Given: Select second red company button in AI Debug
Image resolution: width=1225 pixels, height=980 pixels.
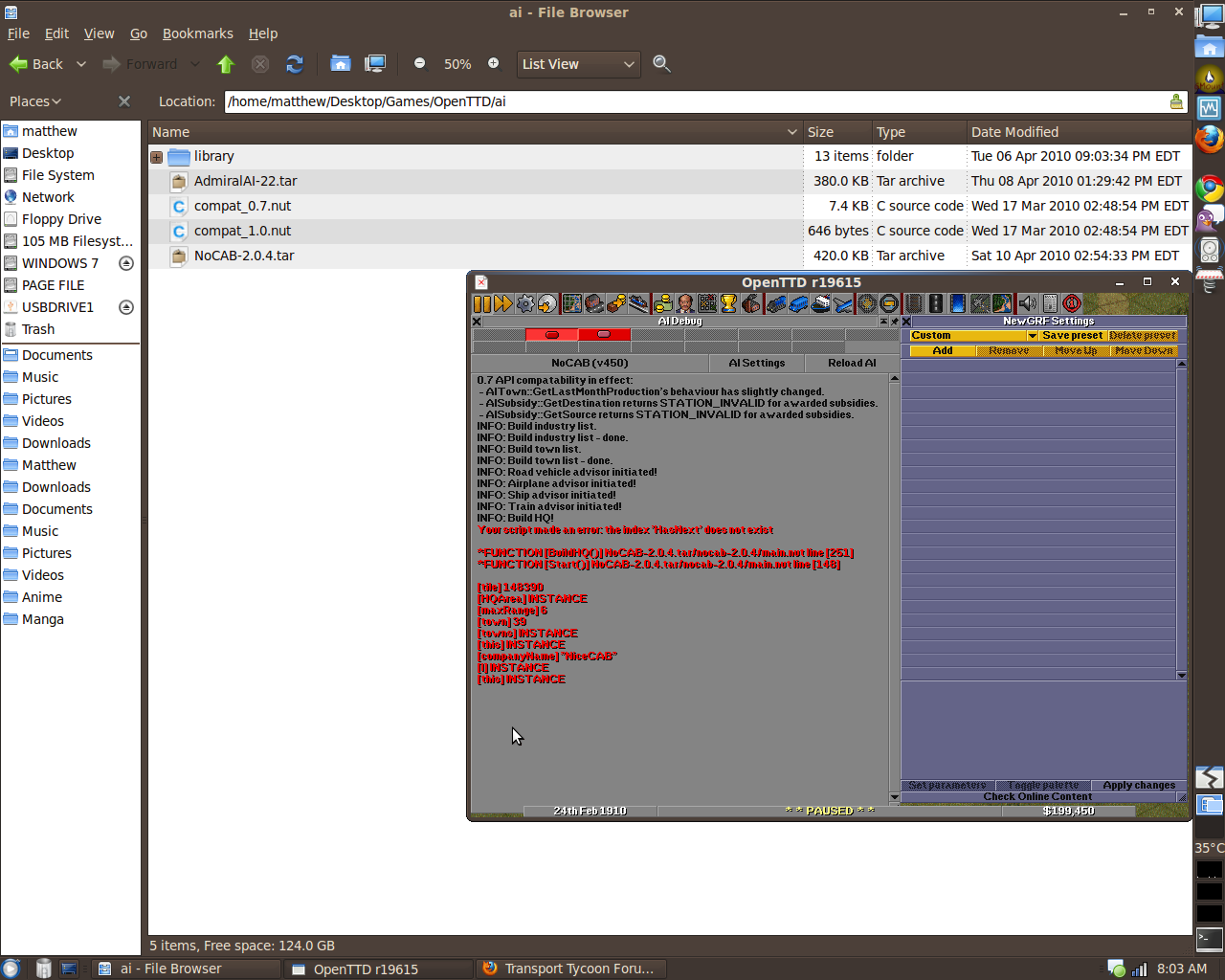Looking at the screenshot, I should (x=604, y=335).
